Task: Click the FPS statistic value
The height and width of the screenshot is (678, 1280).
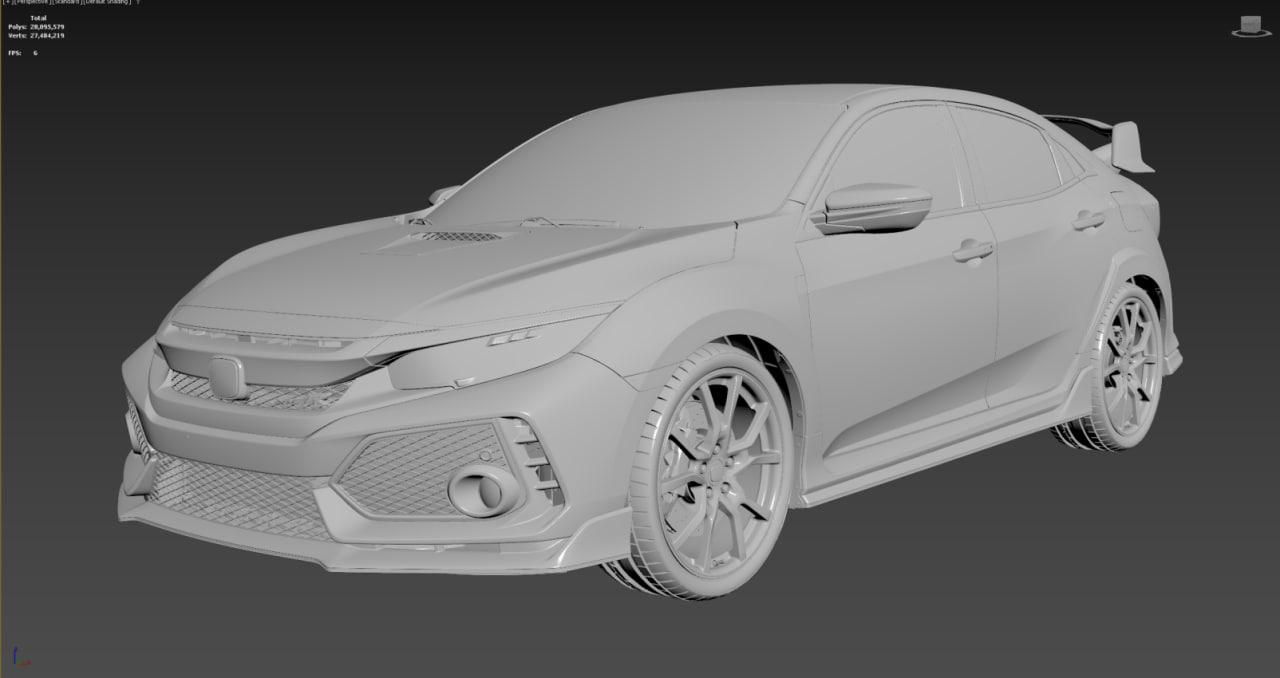Action: pos(35,52)
